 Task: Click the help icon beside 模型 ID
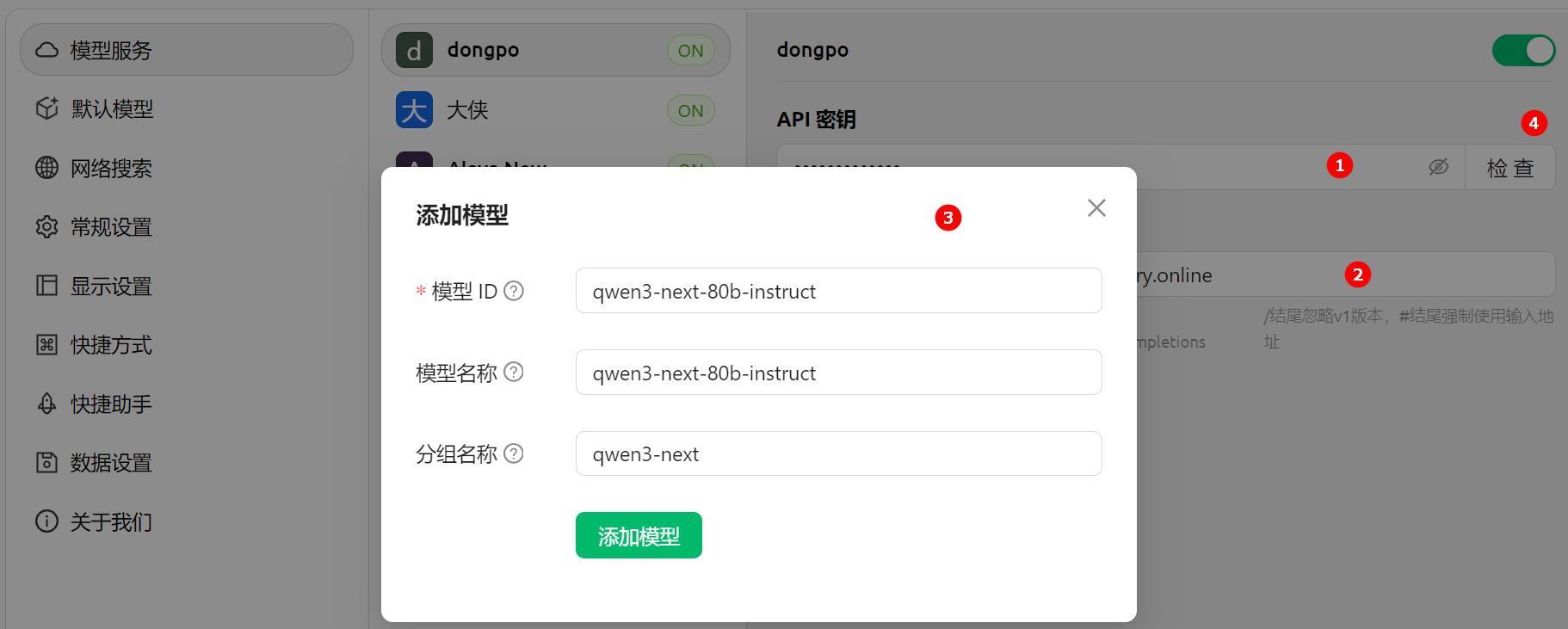514,291
